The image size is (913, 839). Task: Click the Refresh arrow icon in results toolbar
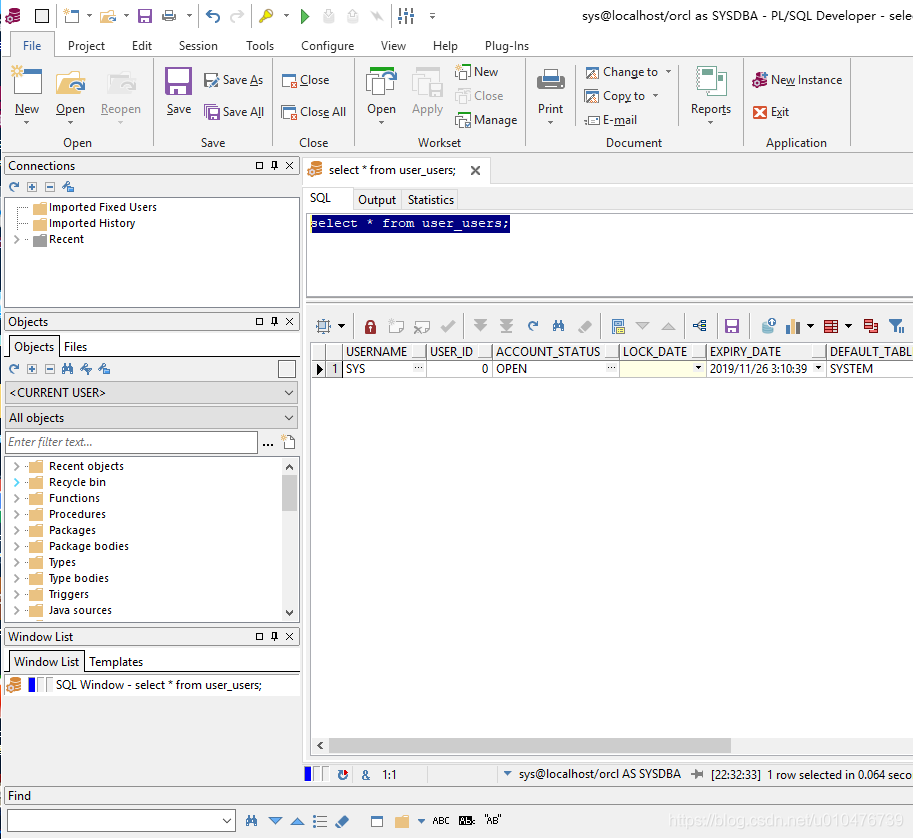[533, 325]
